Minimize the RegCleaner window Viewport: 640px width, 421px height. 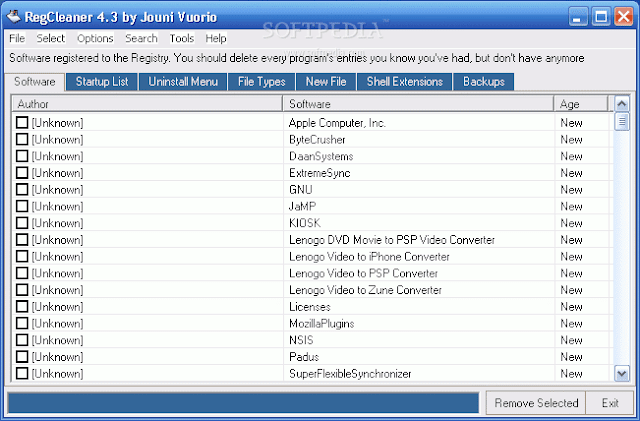578,17
